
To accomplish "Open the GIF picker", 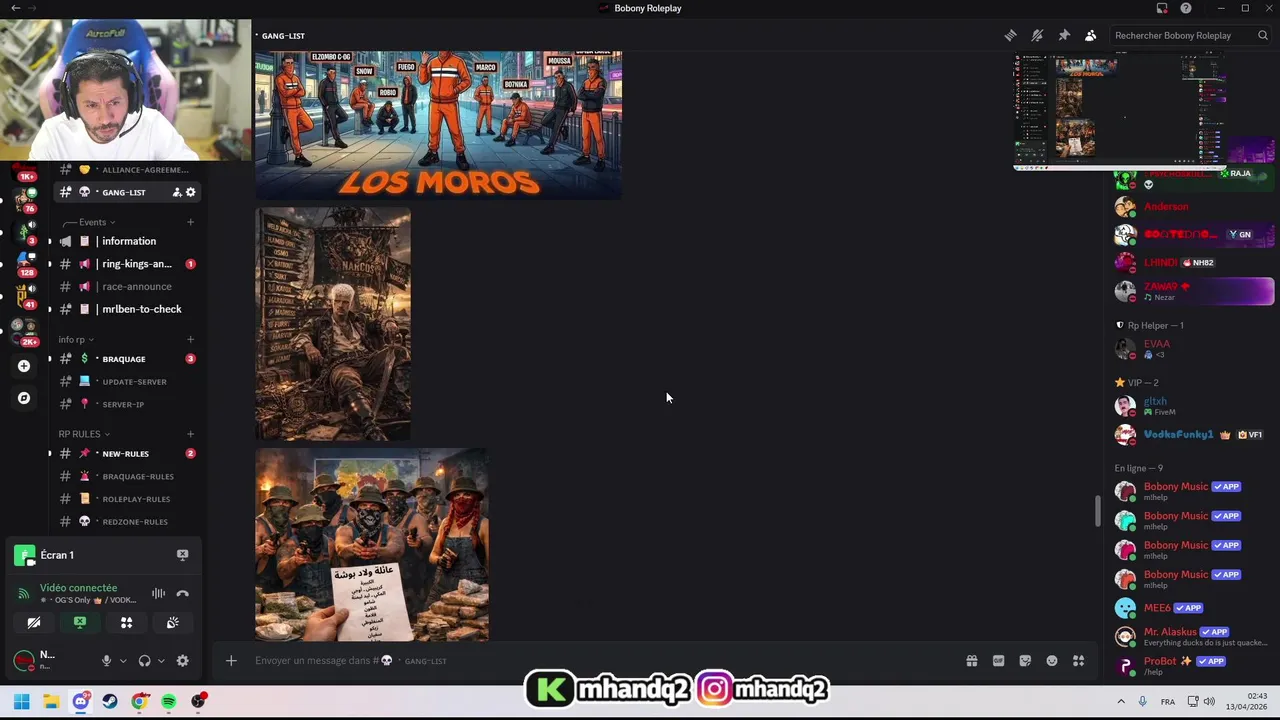I will (x=998, y=661).
